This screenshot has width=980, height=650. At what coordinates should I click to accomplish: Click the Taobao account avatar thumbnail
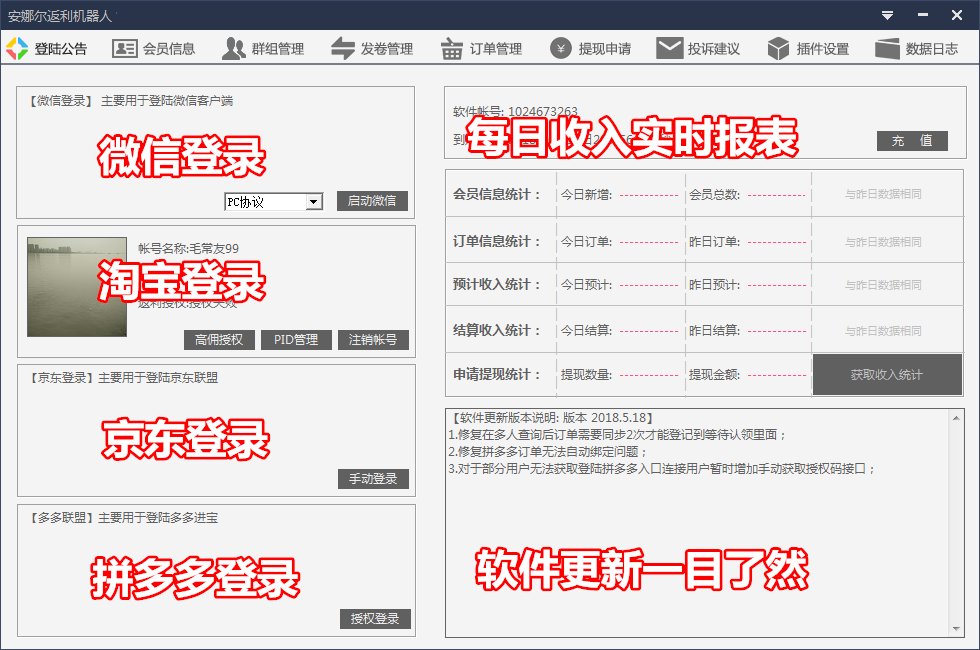tap(77, 287)
